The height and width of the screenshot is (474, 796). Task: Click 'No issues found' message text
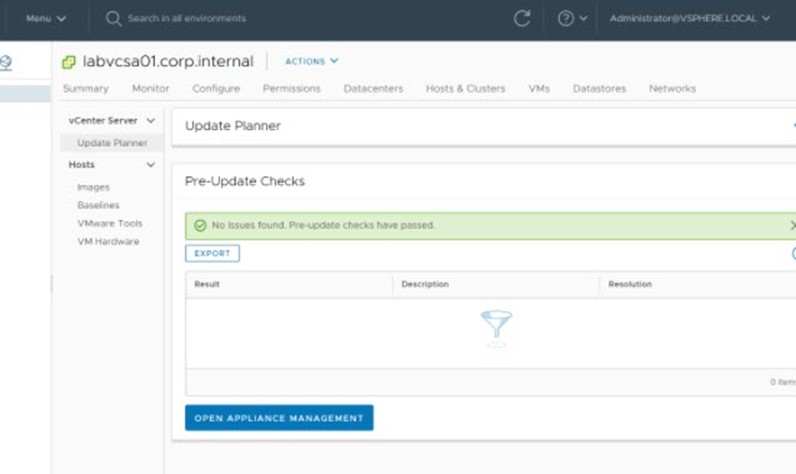[323, 225]
